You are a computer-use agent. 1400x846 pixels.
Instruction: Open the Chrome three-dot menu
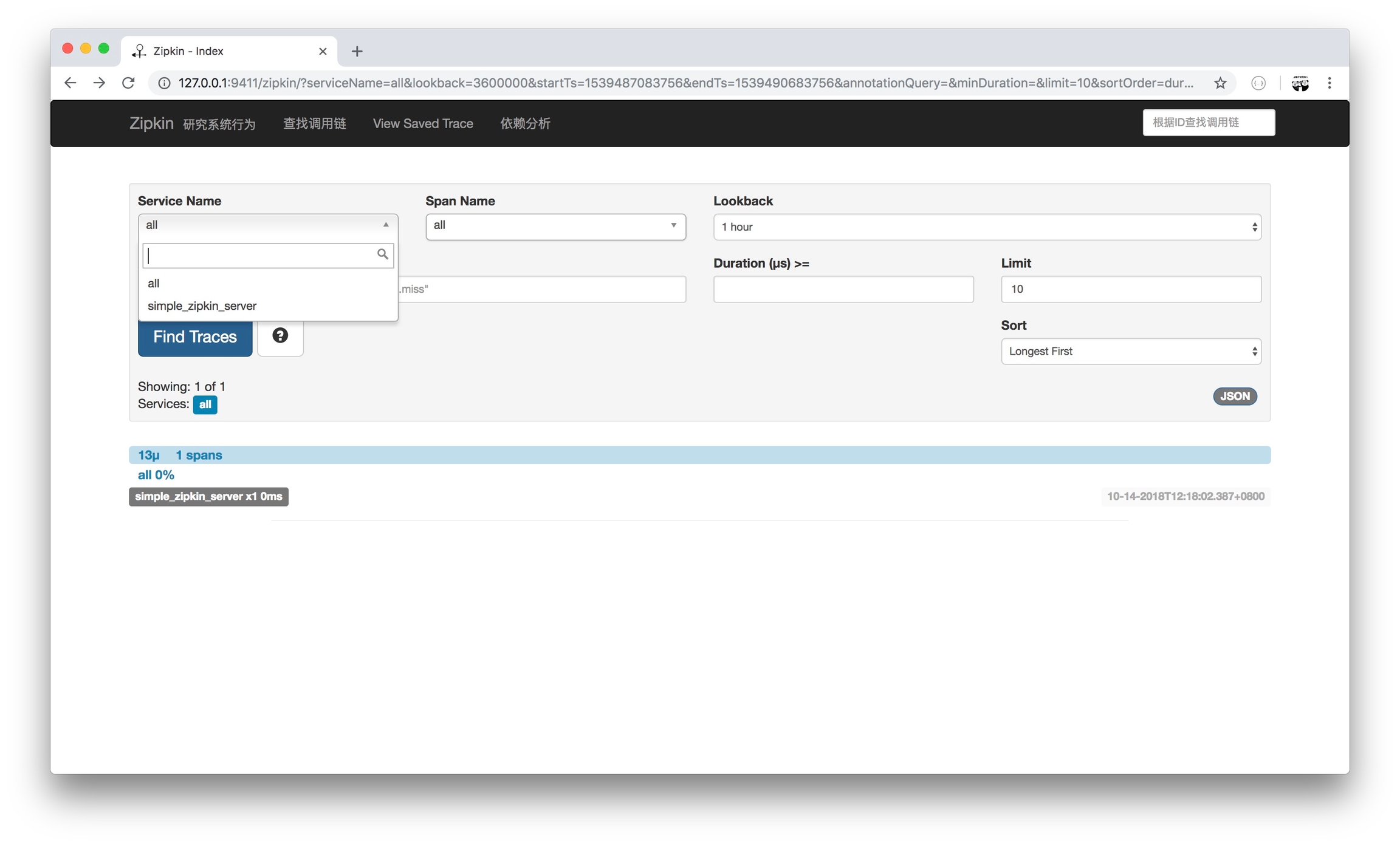coord(1330,83)
